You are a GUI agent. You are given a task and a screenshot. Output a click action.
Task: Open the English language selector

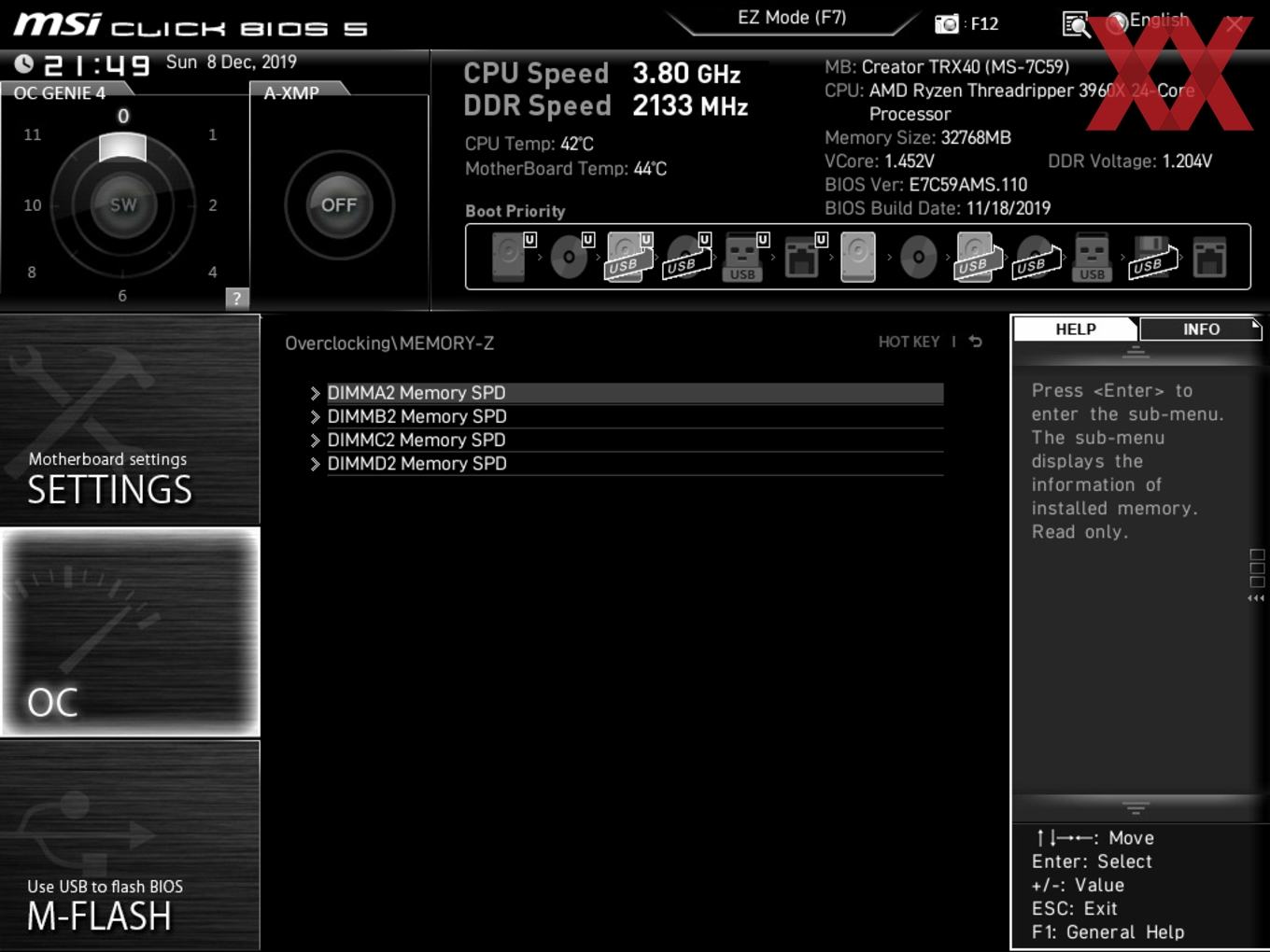coord(1149,21)
